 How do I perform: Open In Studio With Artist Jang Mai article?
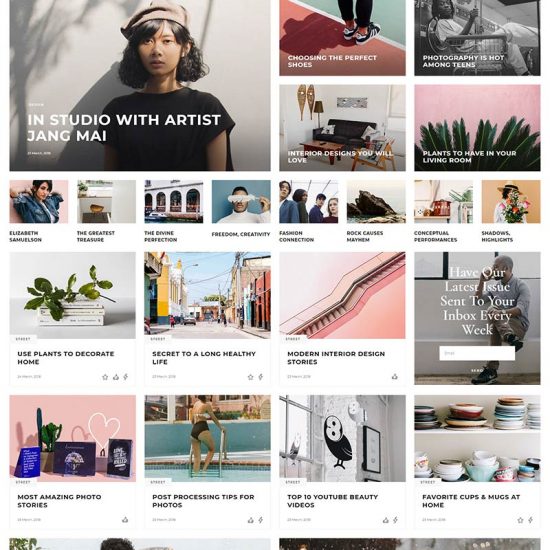tap(124, 128)
